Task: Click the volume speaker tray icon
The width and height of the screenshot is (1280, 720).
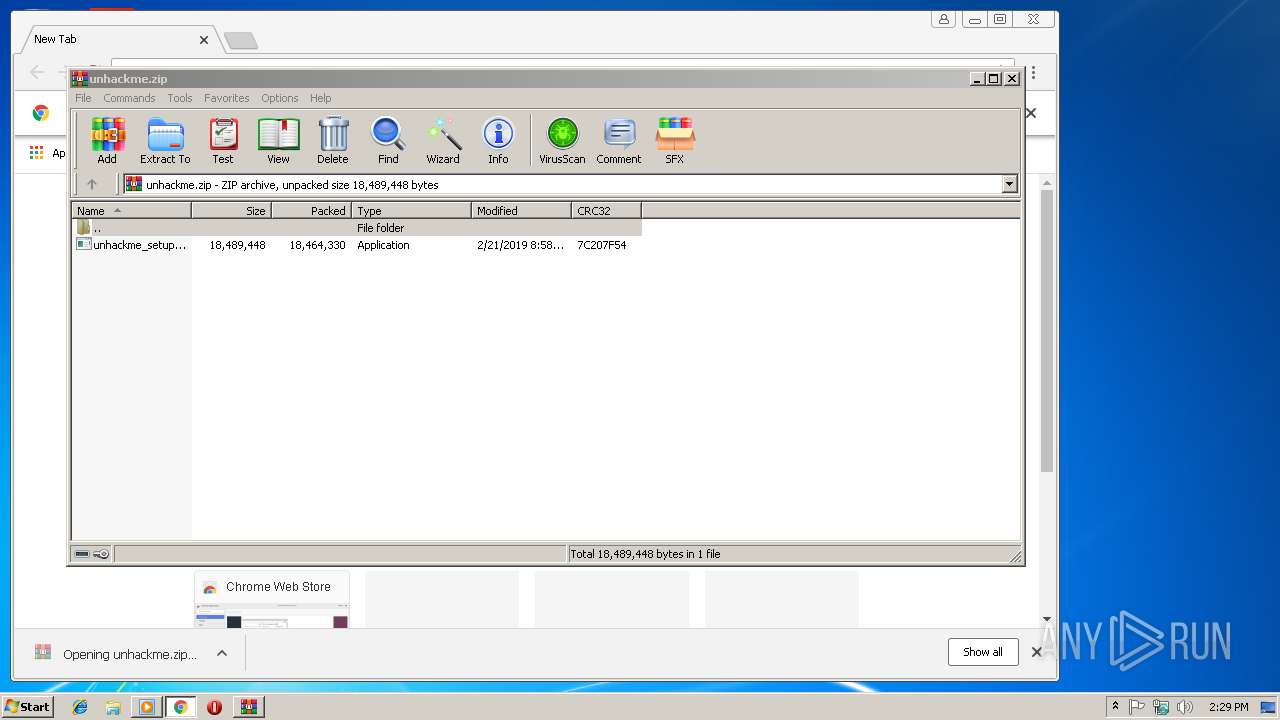Action: 1185,707
